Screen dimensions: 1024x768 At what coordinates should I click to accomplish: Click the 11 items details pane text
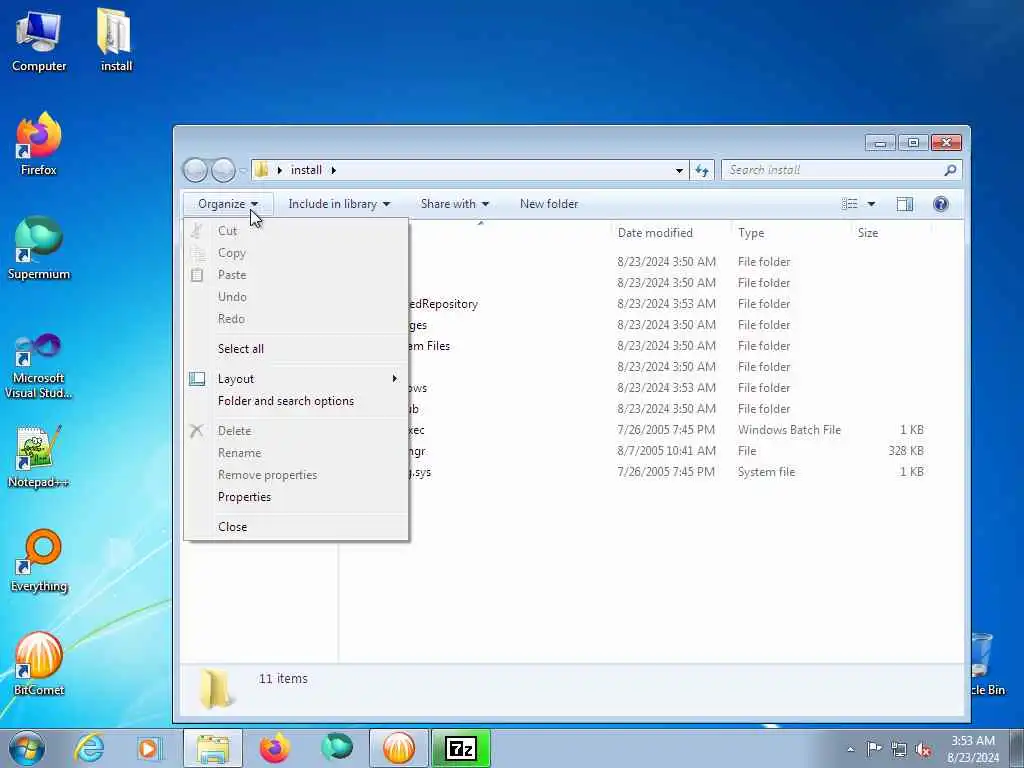283,679
